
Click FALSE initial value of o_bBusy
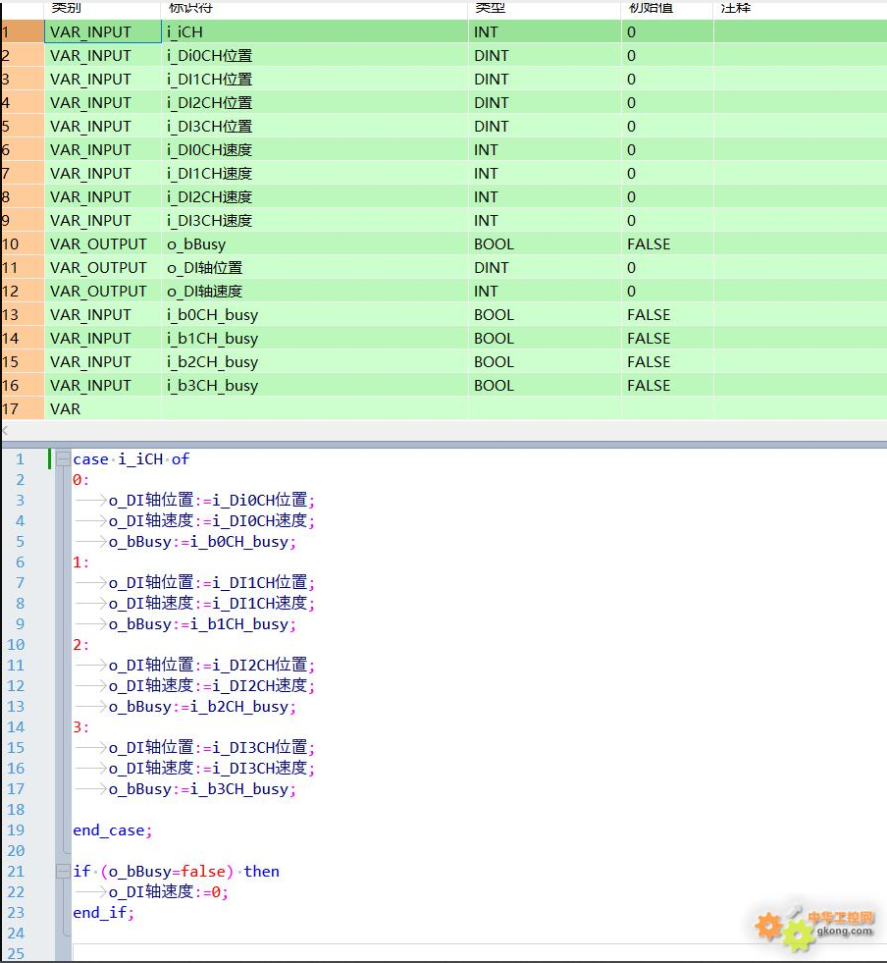[x=667, y=244]
